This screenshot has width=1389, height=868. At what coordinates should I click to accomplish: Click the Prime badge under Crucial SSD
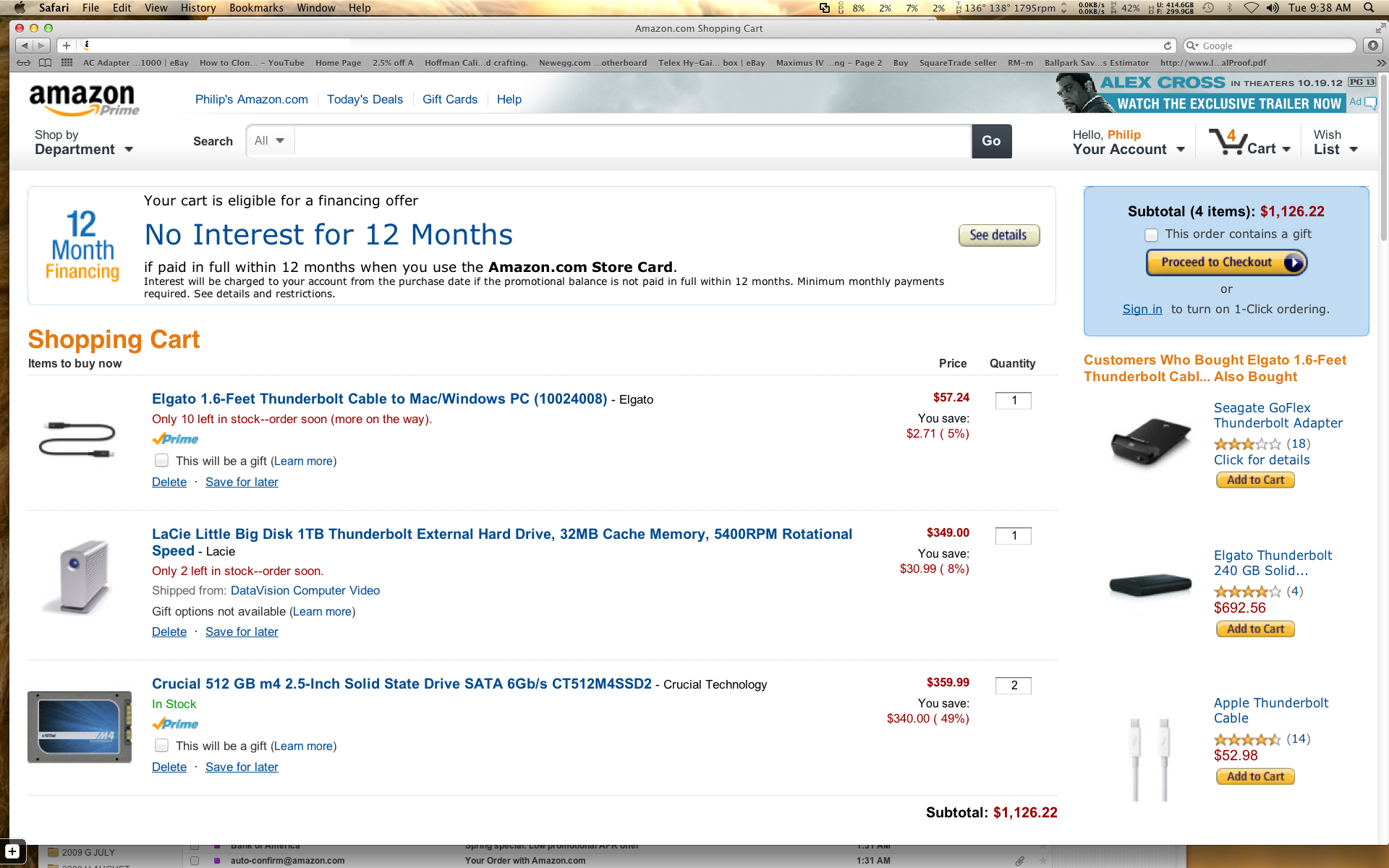175,724
